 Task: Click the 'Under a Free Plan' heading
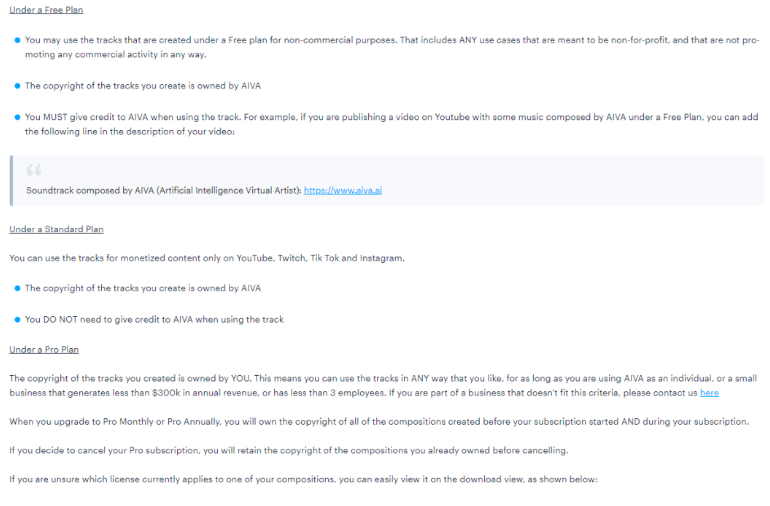click(x=46, y=10)
